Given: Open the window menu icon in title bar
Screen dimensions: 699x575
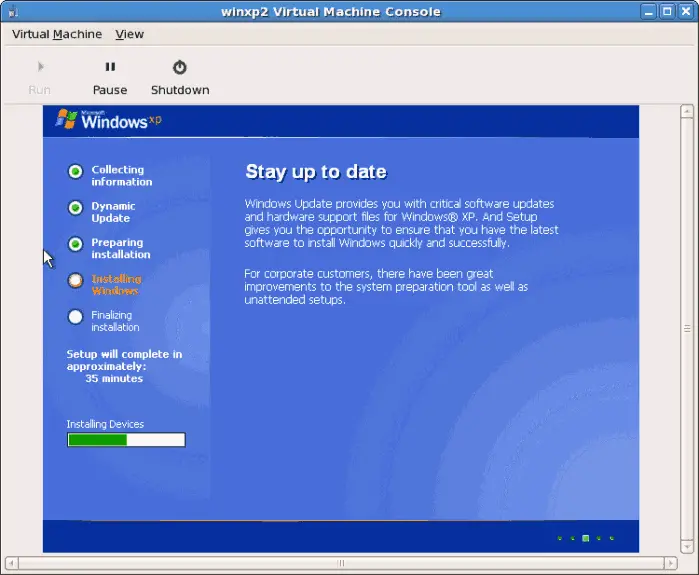Looking at the screenshot, I should click(12, 11).
